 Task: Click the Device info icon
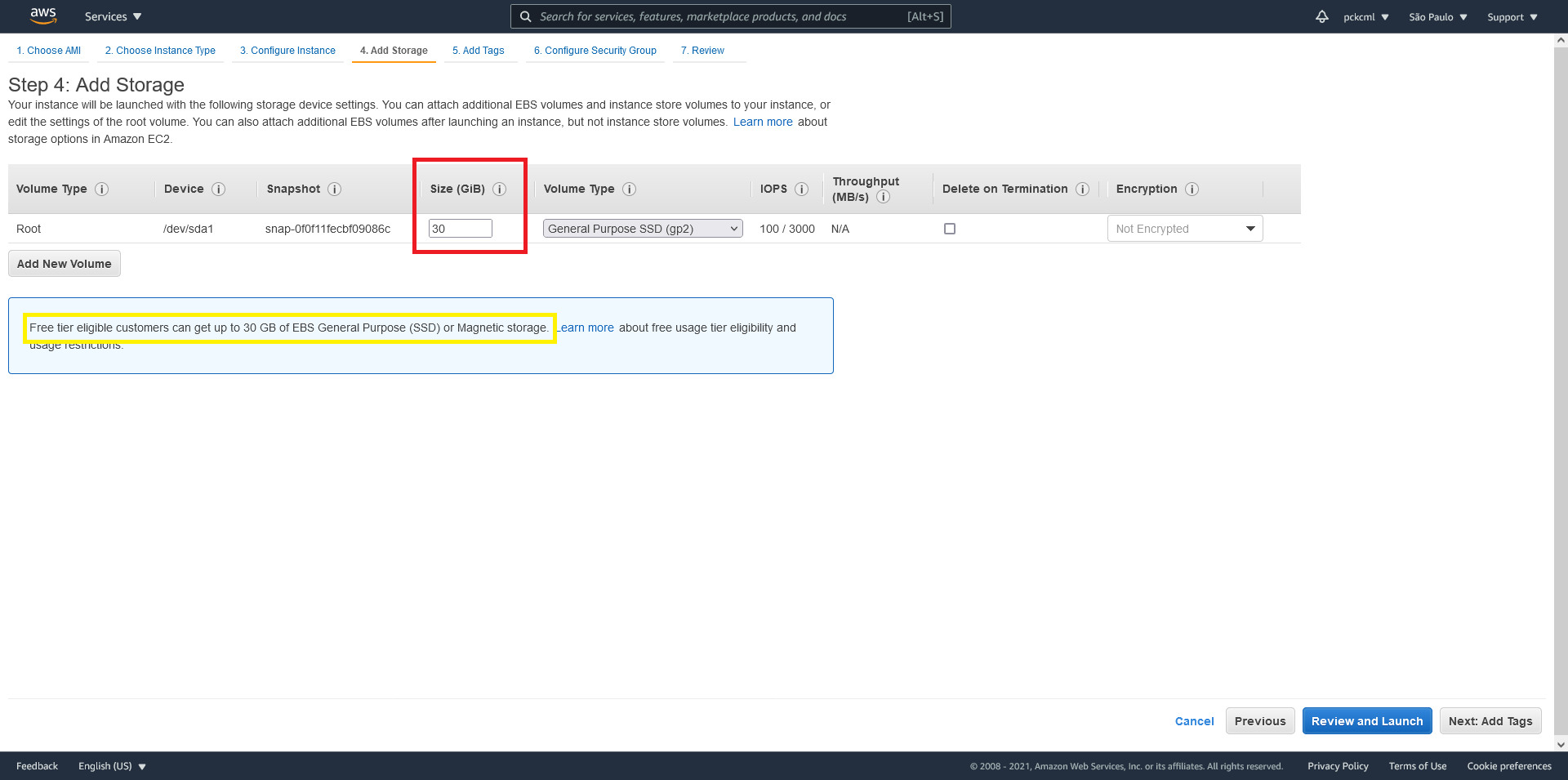(220, 189)
